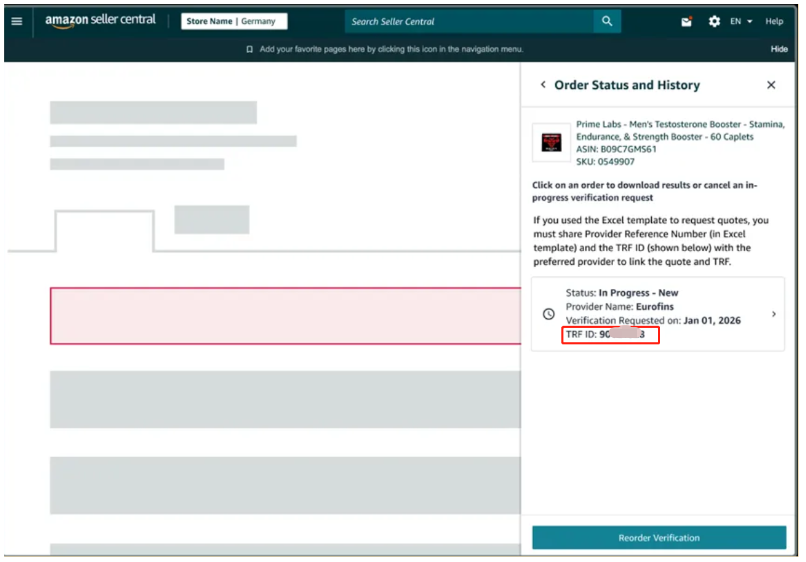Viewport: 806px width, 562px height.
Task: Open the messages mail icon
Action: 687,22
